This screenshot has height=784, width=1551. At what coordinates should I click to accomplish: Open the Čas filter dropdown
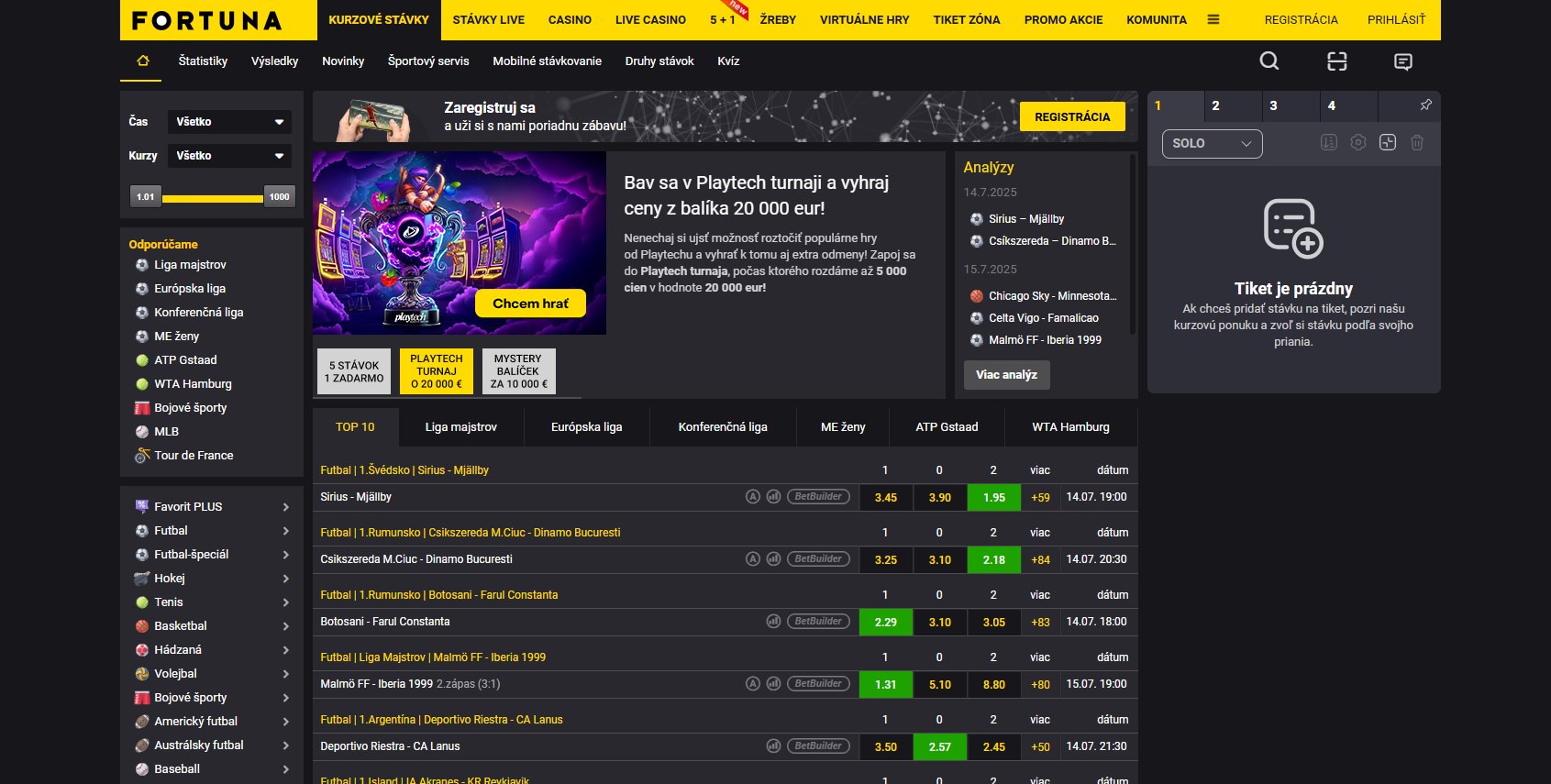tap(229, 122)
